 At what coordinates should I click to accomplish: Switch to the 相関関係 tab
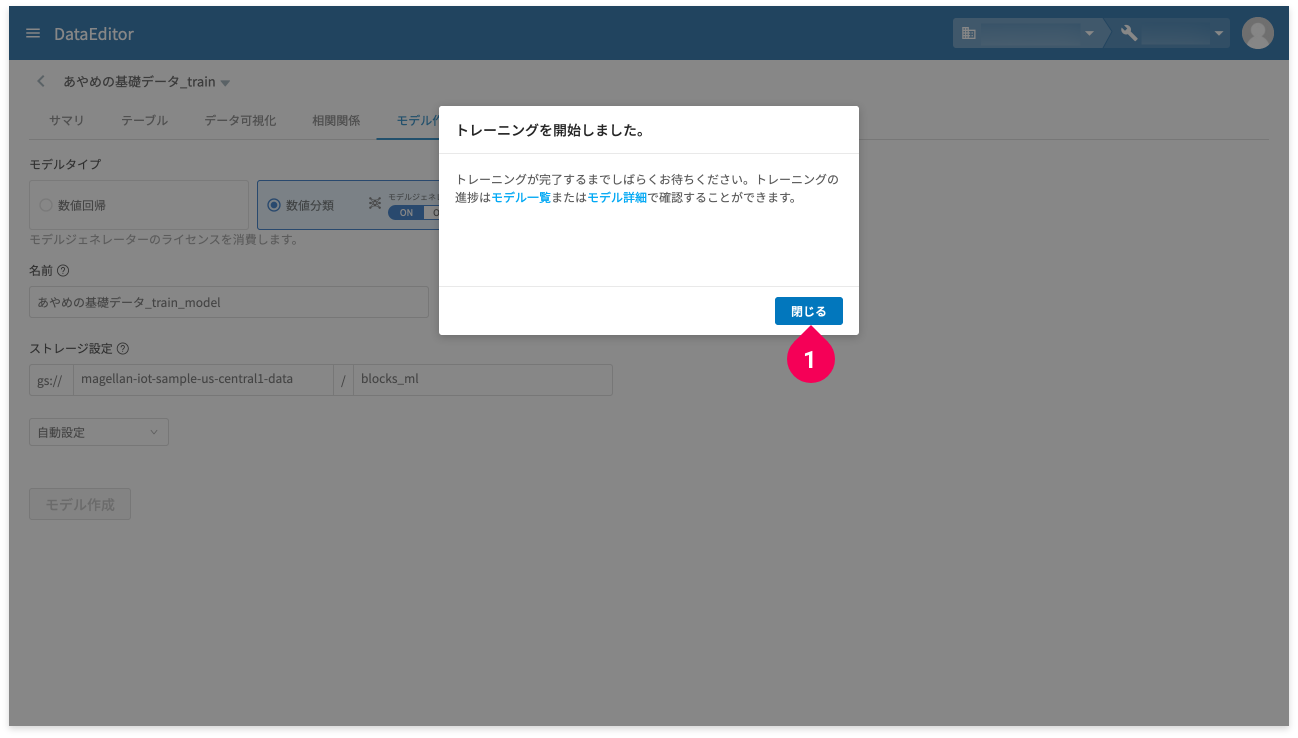point(336,120)
